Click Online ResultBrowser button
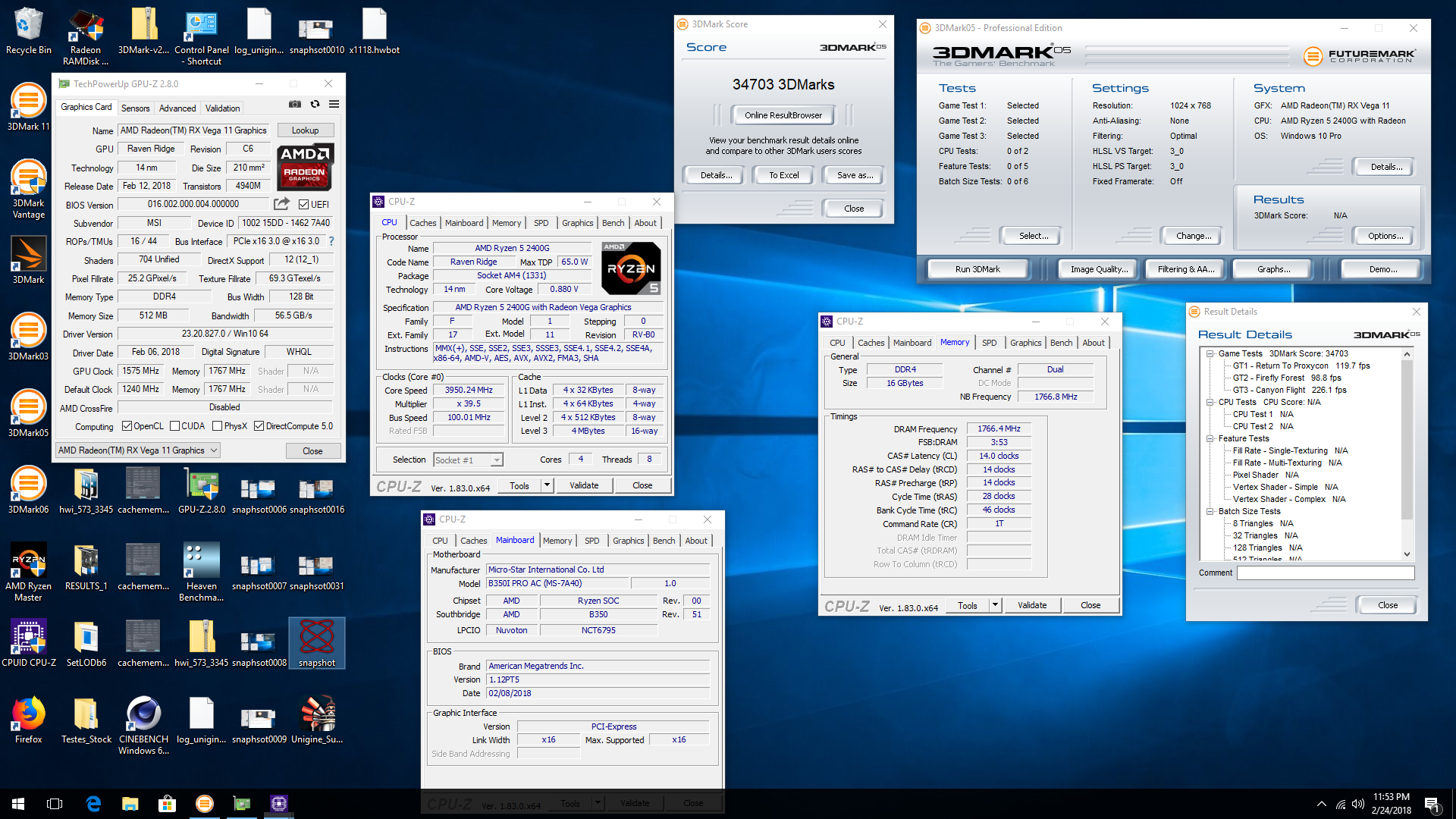Viewport: 1456px width, 819px height. (783, 115)
